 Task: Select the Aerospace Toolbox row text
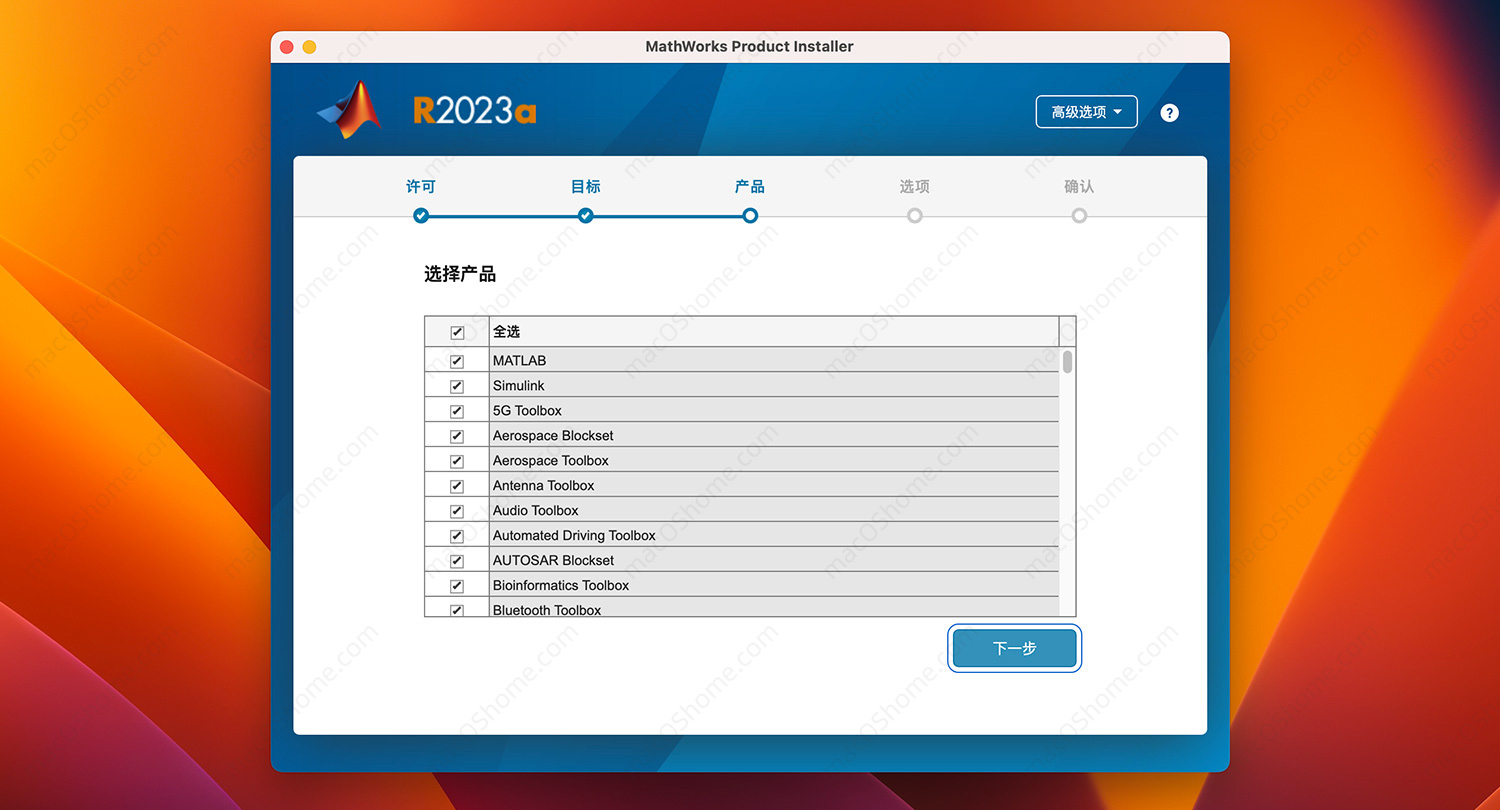[x=550, y=461]
